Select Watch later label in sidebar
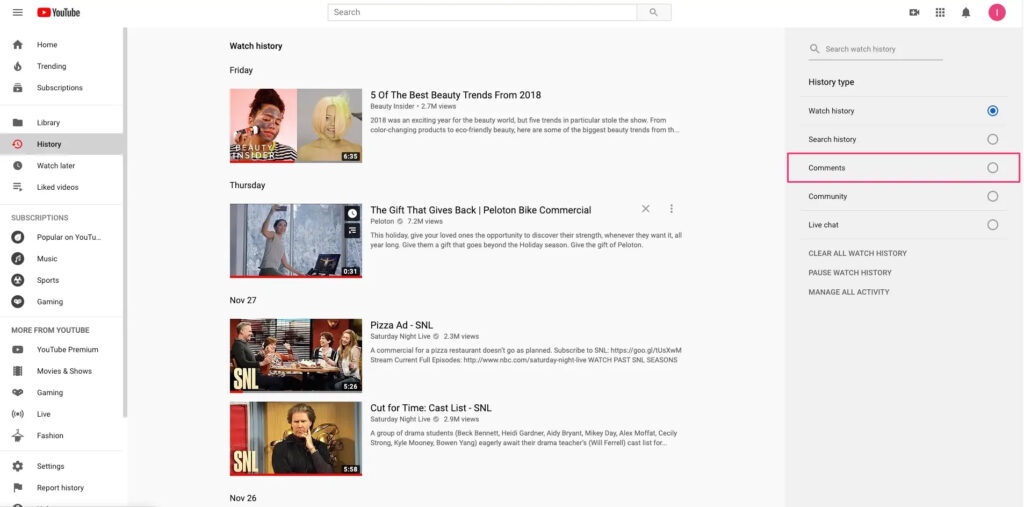The height and width of the screenshot is (507, 1024). (x=56, y=165)
